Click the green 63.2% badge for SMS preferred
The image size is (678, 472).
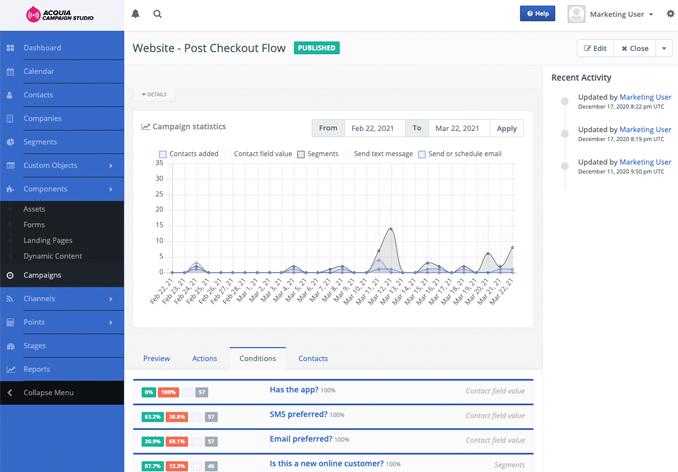[152, 415]
